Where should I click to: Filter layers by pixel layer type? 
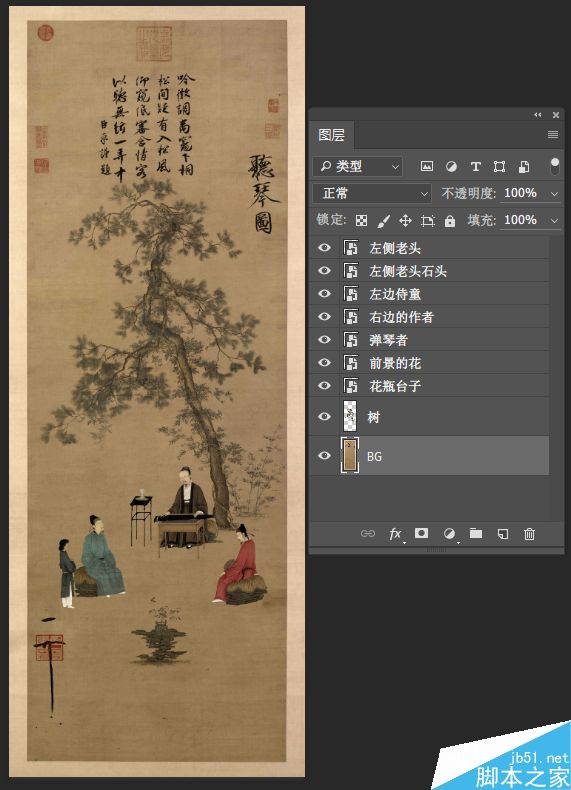[x=426, y=166]
